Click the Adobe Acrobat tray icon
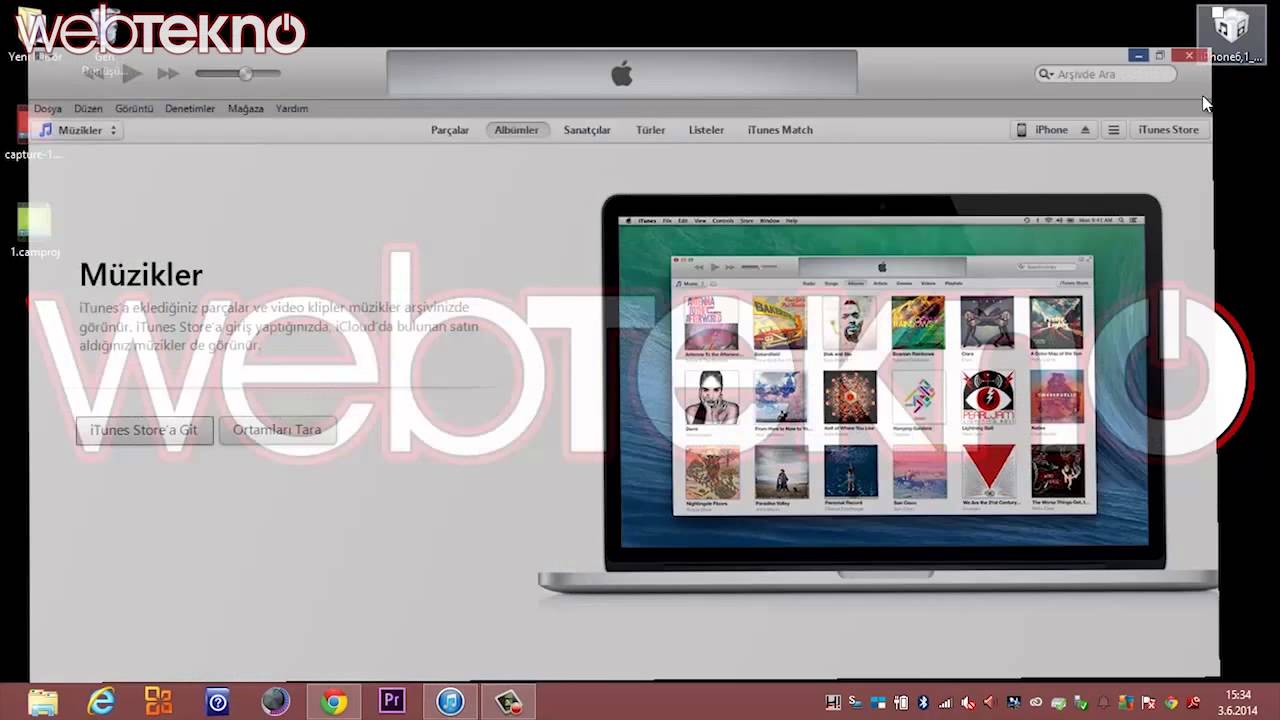Screen dimensions: 1280x720 pyautogui.click(x=1193, y=703)
